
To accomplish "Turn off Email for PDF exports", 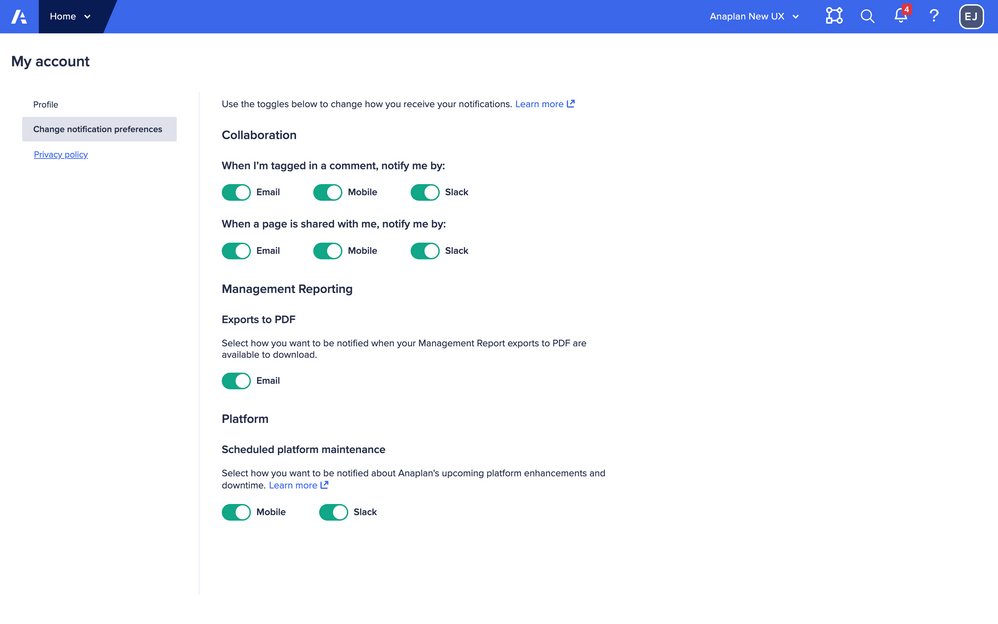I will (x=236, y=381).
